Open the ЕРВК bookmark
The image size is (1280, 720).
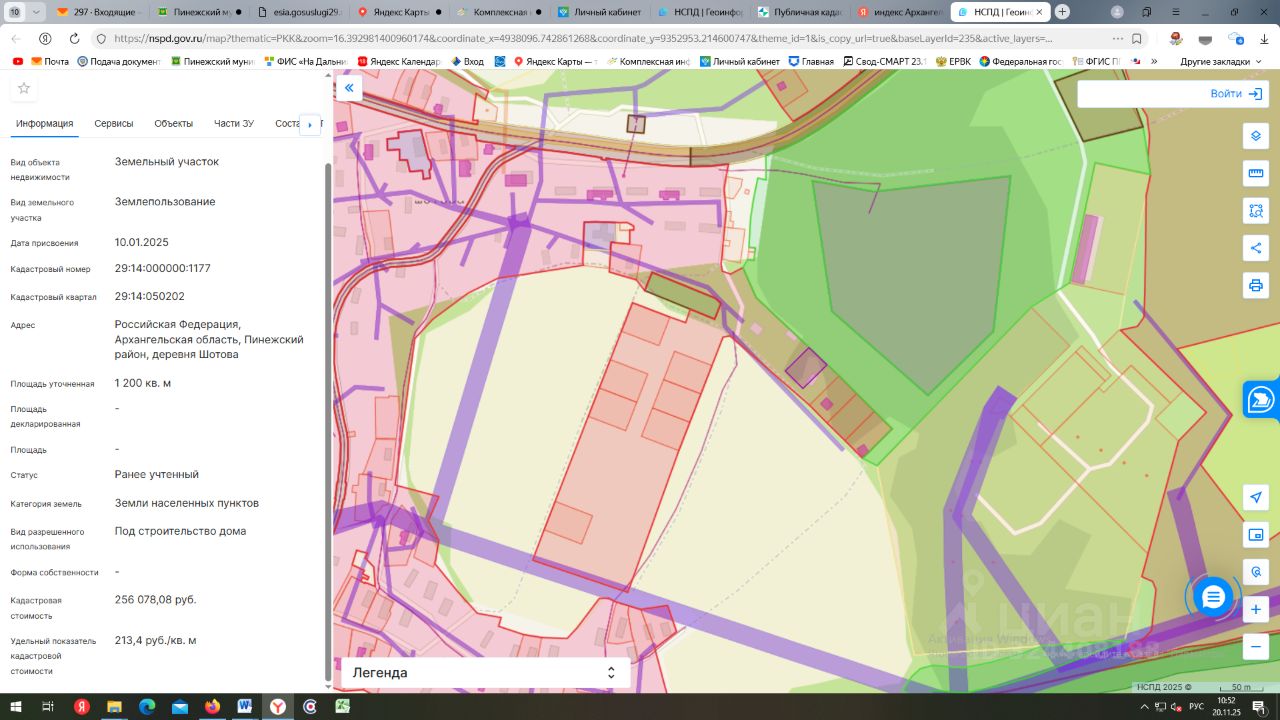click(953, 61)
